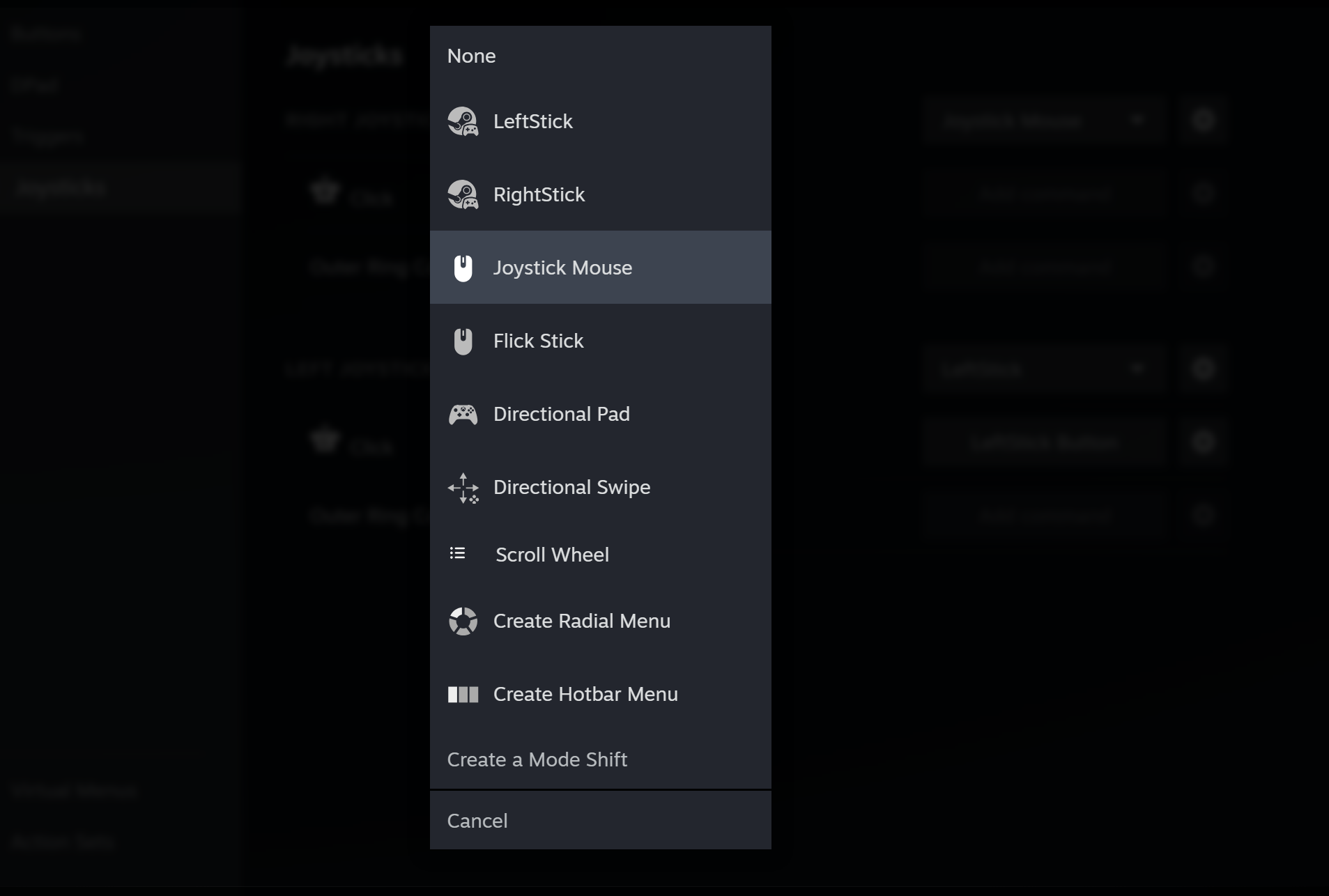
Task: Select the Joystick Mouse option
Action: click(562, 268)
